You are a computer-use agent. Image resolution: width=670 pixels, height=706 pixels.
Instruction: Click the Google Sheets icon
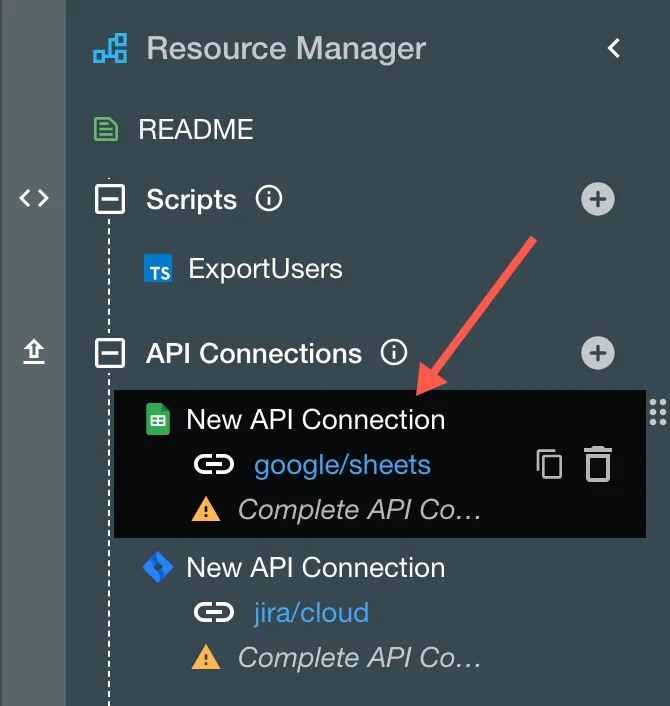(158, 419)
